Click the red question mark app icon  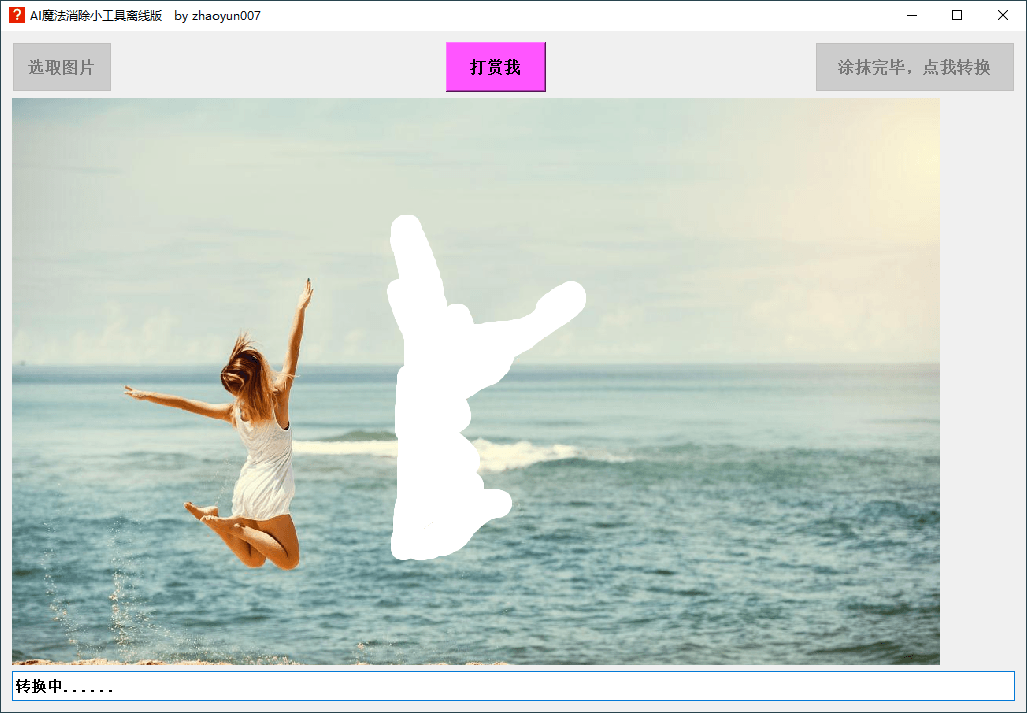pyautogui.click(x=16, y=15)
